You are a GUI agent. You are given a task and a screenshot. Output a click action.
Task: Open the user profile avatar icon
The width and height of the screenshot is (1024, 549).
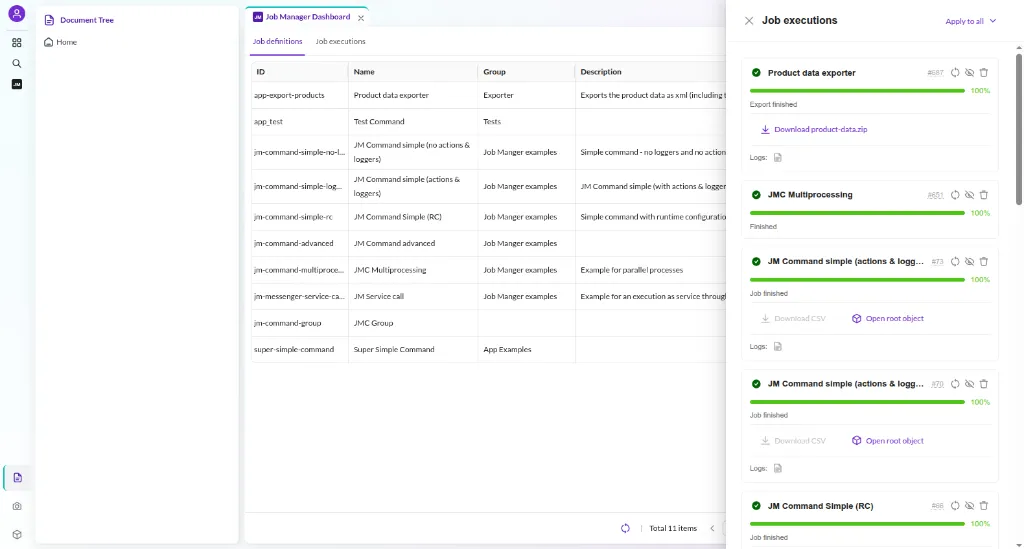[x=17, y=14]
